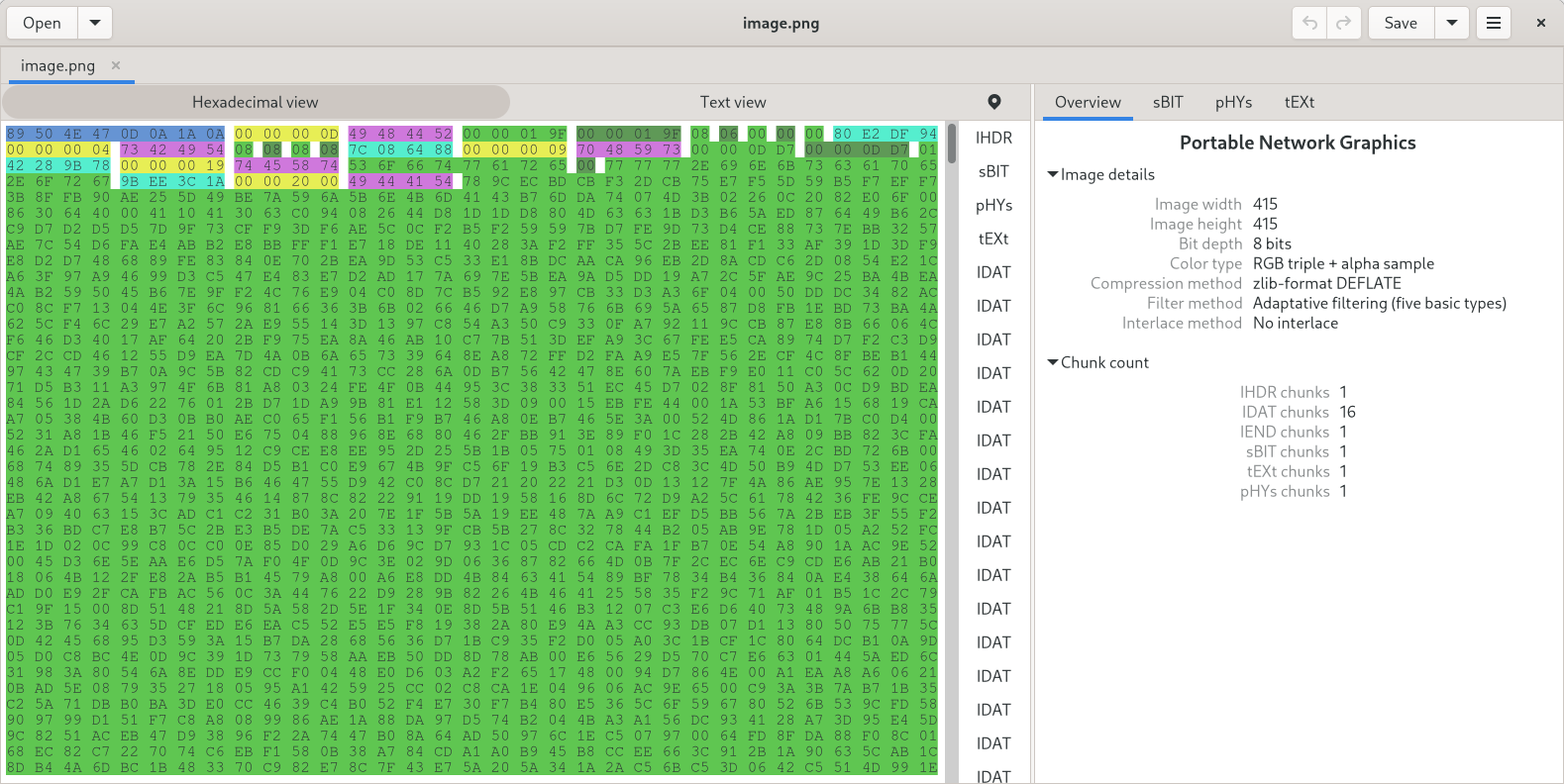The height and width of the screenshot is (784, 1564).
Task: Close the image.png tab
Action: (x=116, y=65)
